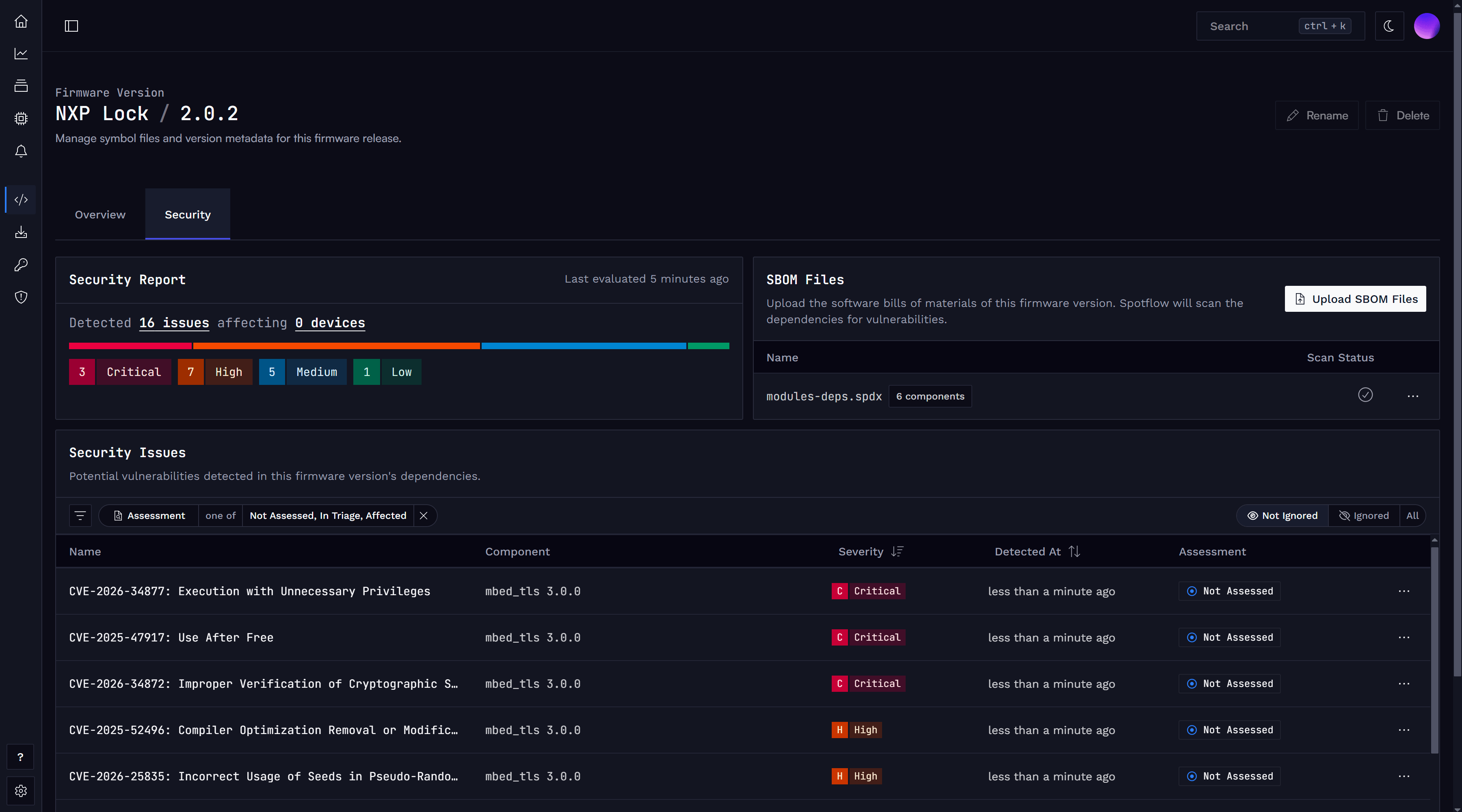Click the modules-deps.spdx file name
1462x812 pixels.
[824, 396]
